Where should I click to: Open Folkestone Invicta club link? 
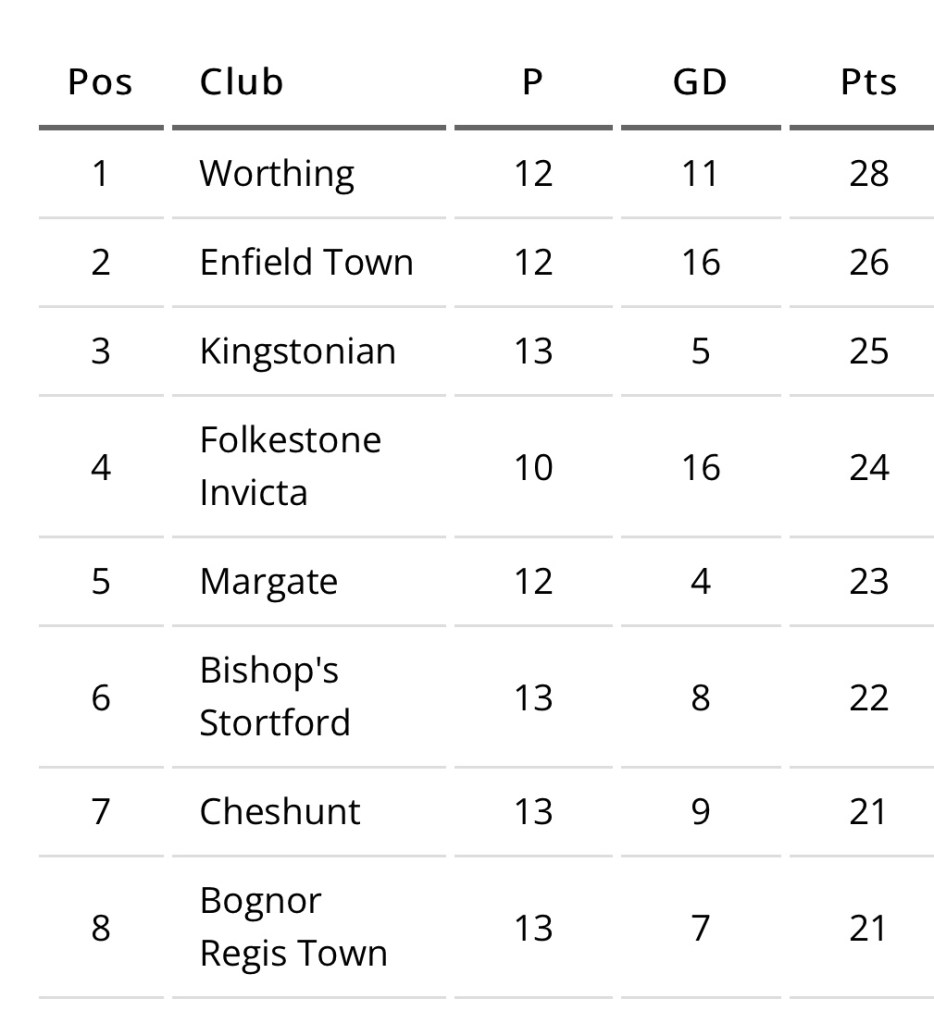pos(290,466)
